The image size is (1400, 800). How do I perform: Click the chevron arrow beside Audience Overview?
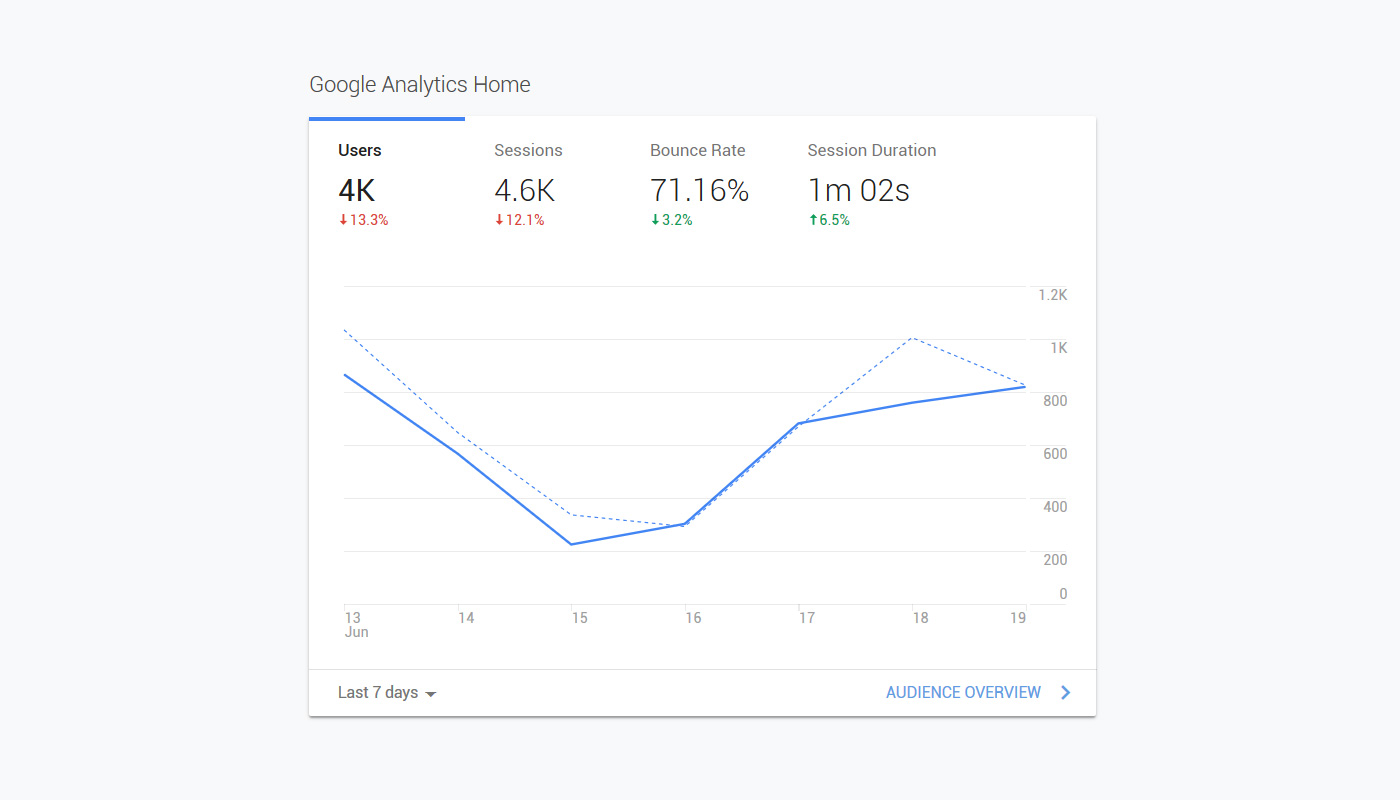(x=1065, y=692)
